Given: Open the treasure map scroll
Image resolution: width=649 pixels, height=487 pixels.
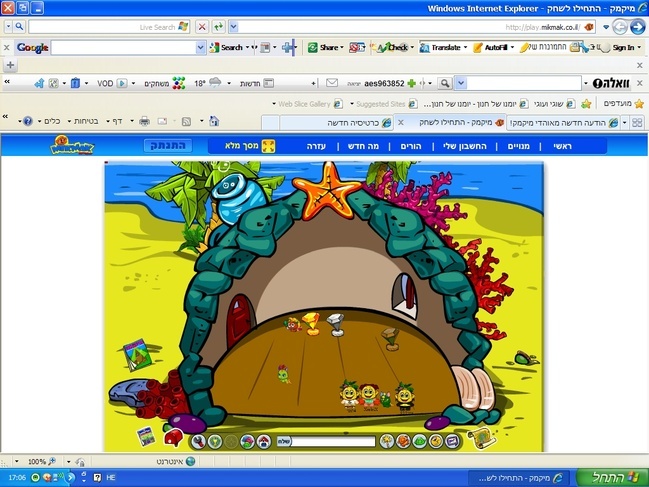Looking at the screenshot, I should click(x=481, y=438).
